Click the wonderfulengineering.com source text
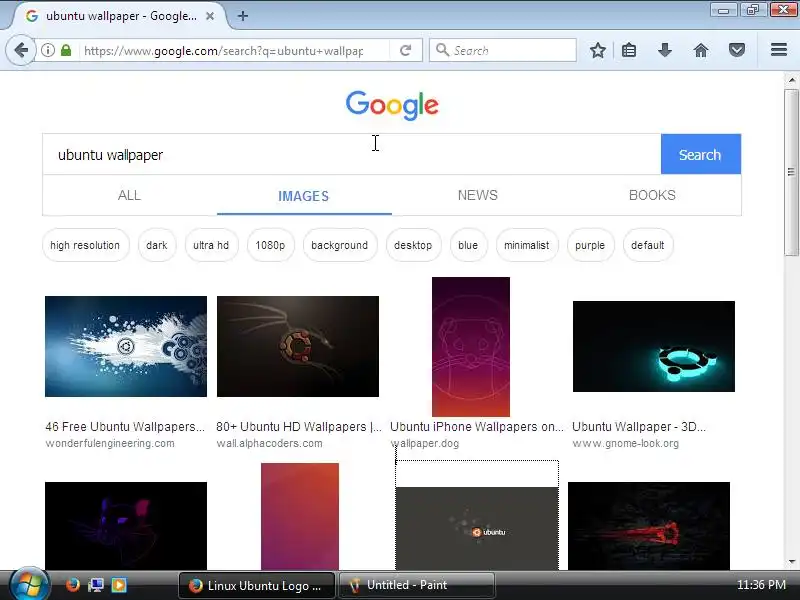 [x=110, y=443]
